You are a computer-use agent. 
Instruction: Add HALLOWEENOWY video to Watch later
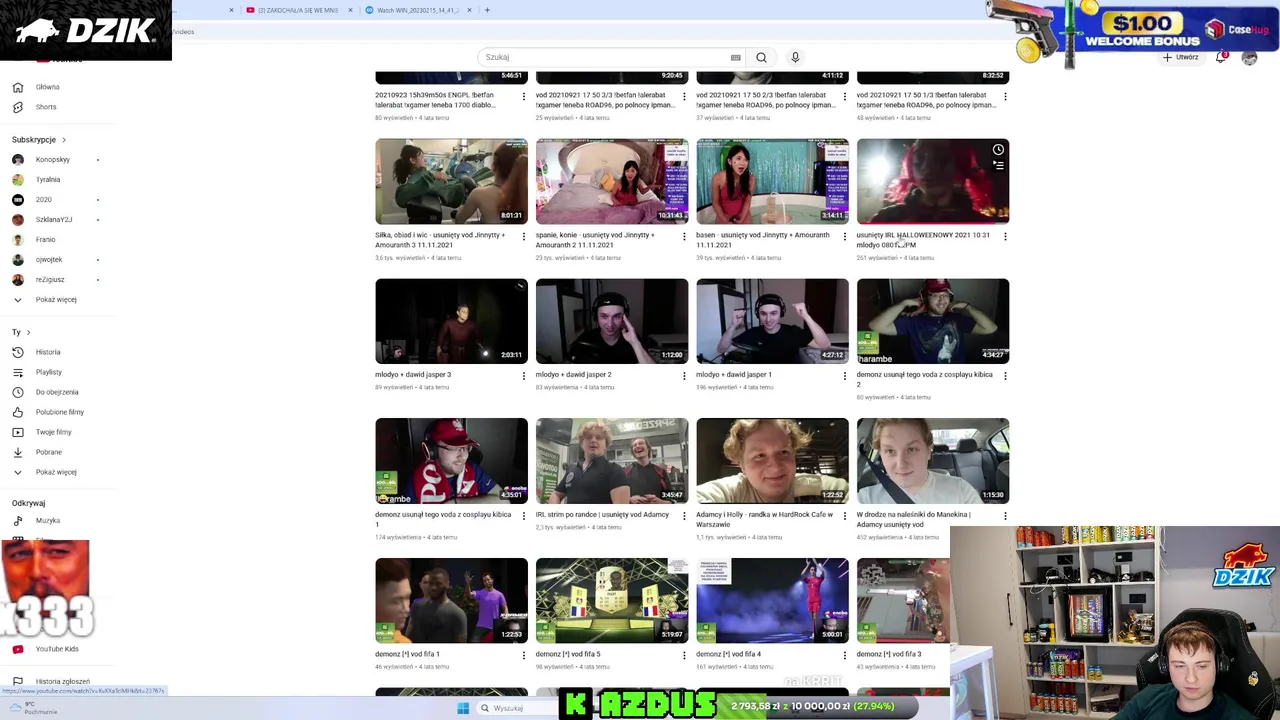998,150
